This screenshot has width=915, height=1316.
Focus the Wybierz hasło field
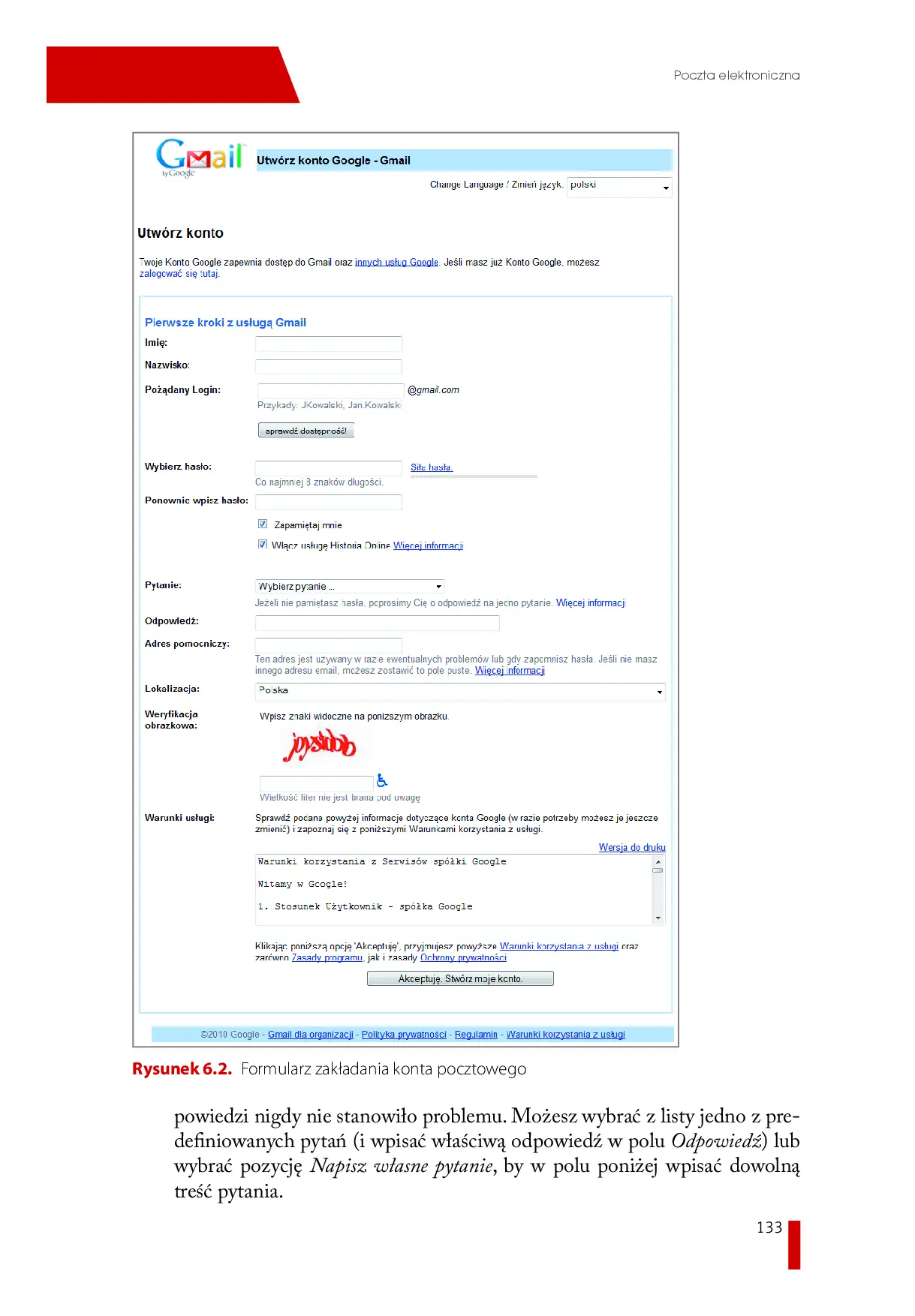tap(329, 468)
